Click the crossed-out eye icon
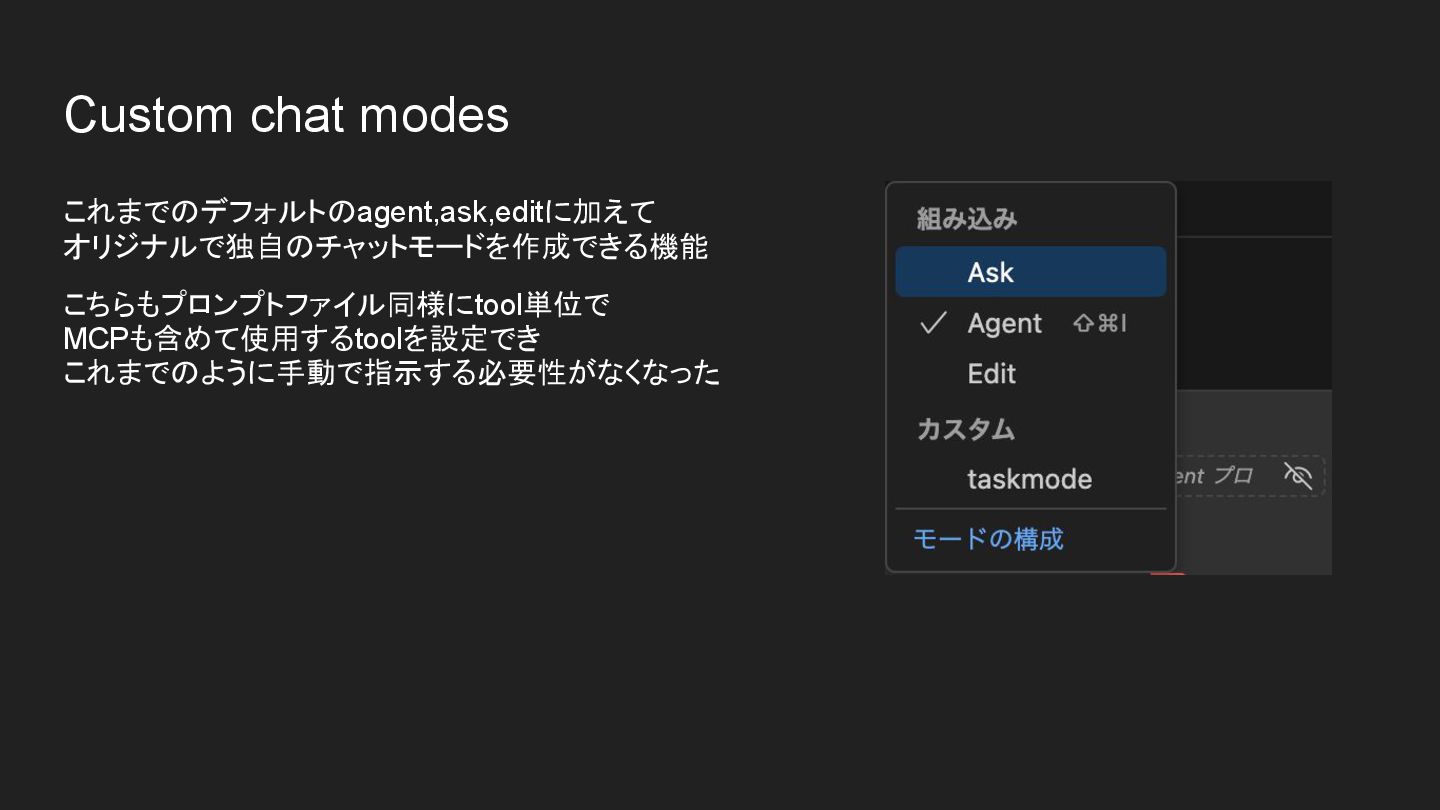This screenshot has width=1440, height=810. 1298,476
